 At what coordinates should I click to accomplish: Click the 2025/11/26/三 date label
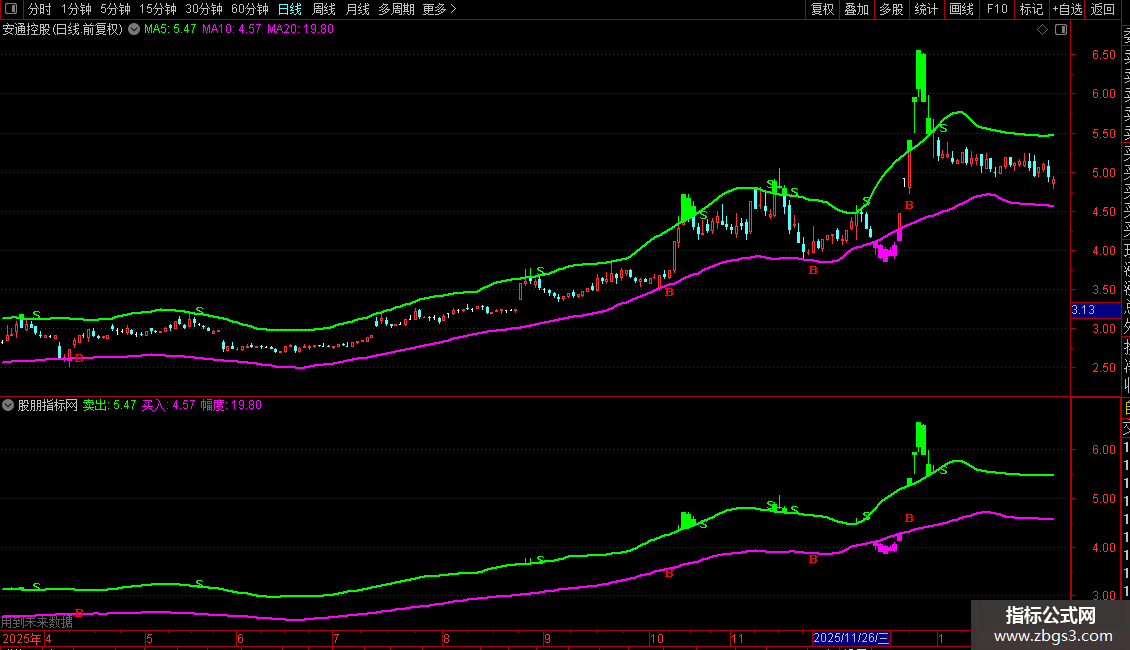(x=851, y=638)
